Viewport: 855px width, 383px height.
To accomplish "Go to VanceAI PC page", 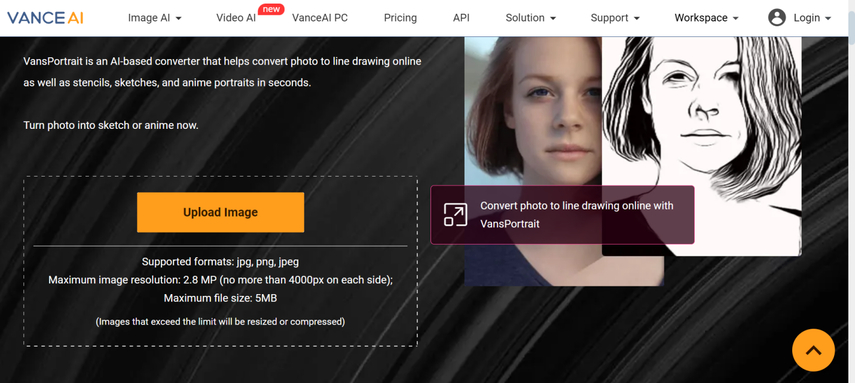I will point(320,18).
